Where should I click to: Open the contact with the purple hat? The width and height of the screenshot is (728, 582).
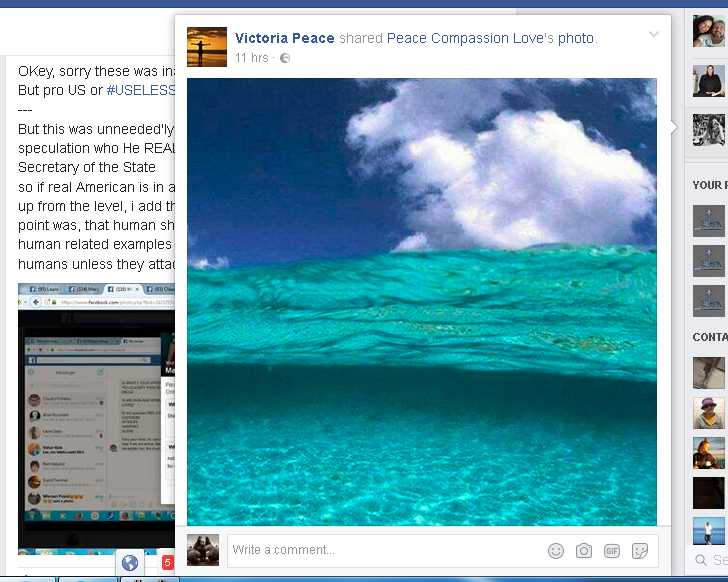[x=708, y=413]
